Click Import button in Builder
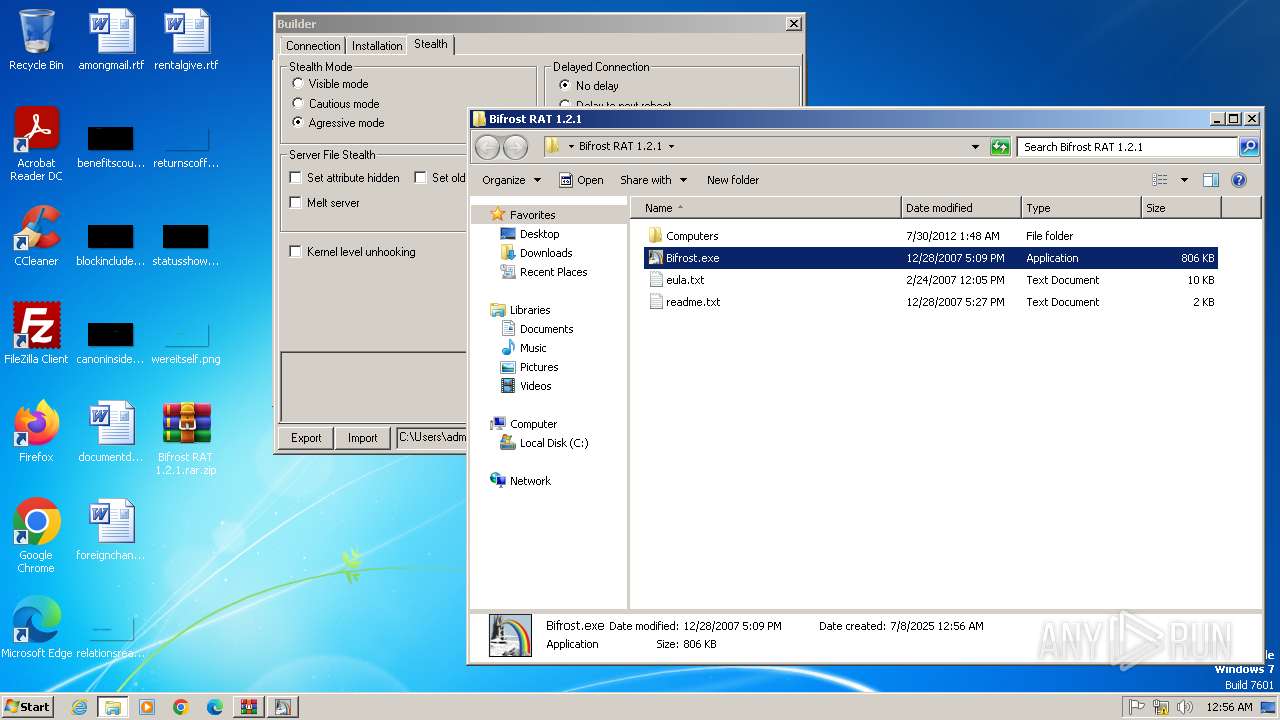 point(362,438)
